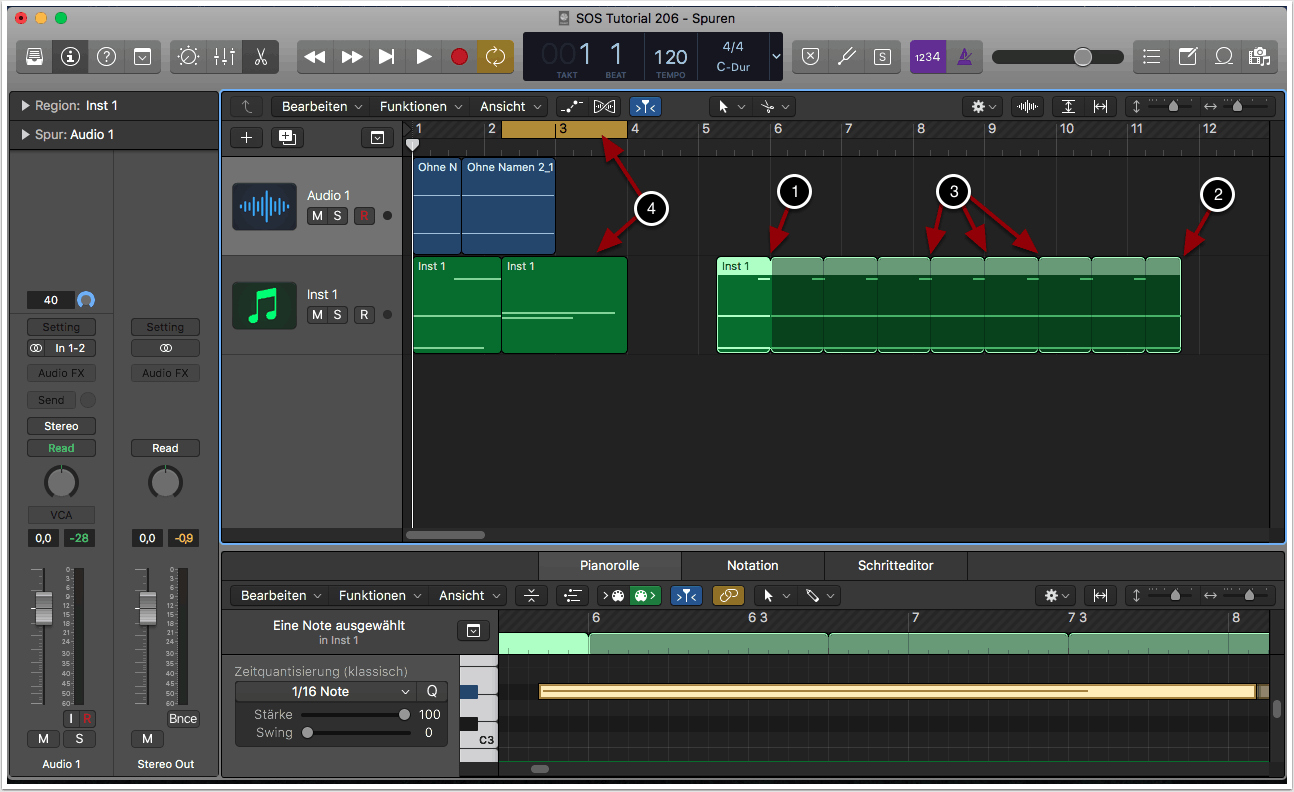Toggle the Cycle mode button
This screenshot has width=1294, height=792.
coord(495,57)
